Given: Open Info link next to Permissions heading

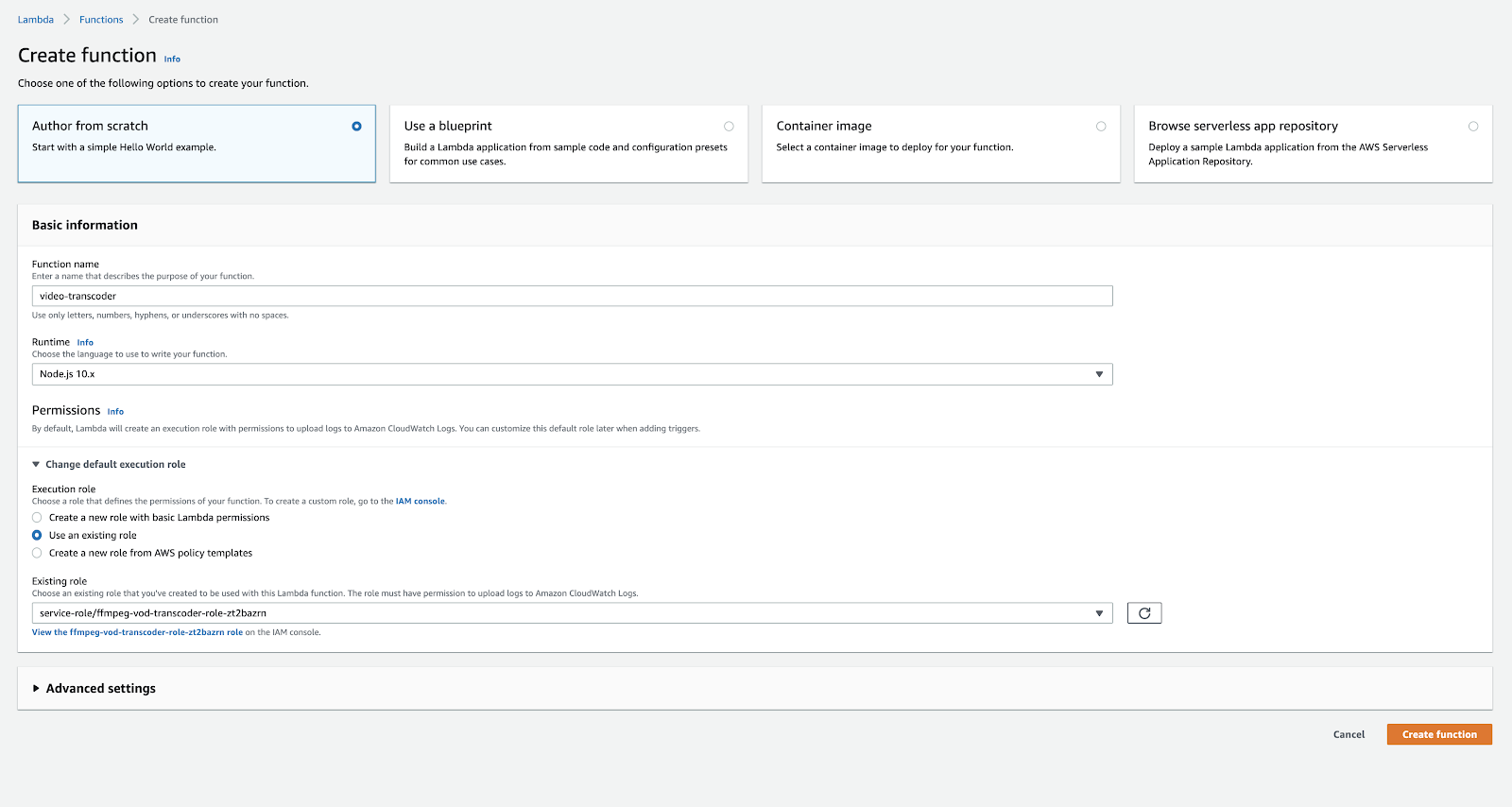Looking at the screenshot, I should point(115,412).
